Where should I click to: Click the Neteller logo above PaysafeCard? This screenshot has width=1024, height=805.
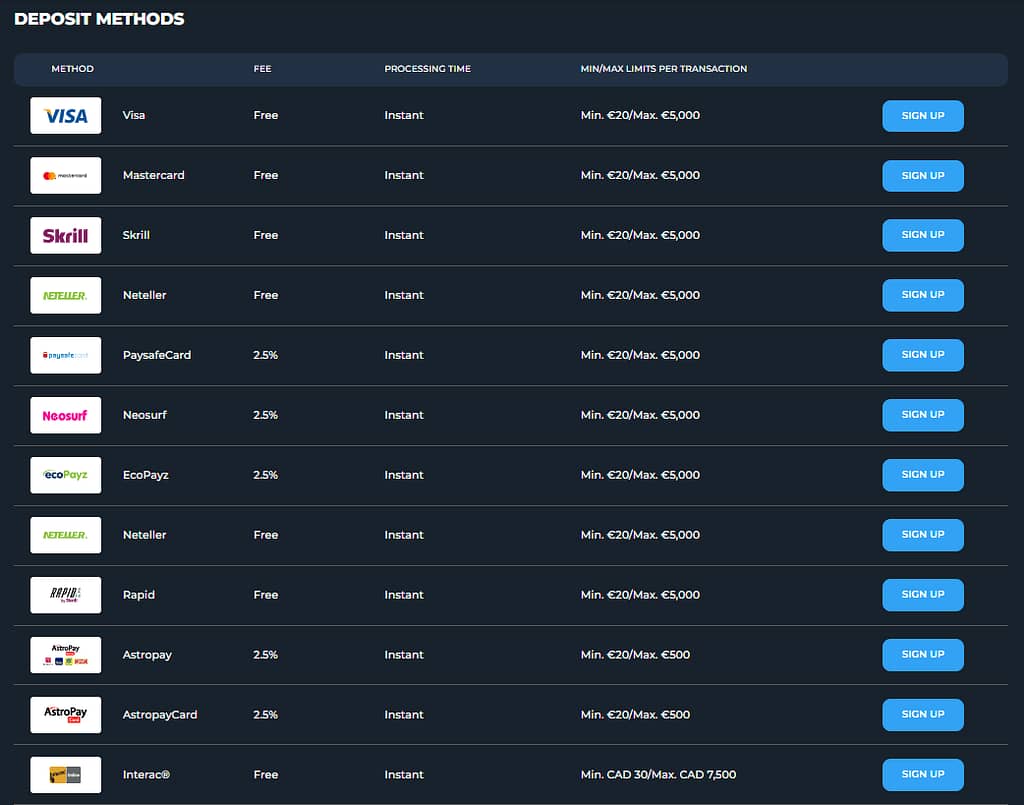coord(65,295)
